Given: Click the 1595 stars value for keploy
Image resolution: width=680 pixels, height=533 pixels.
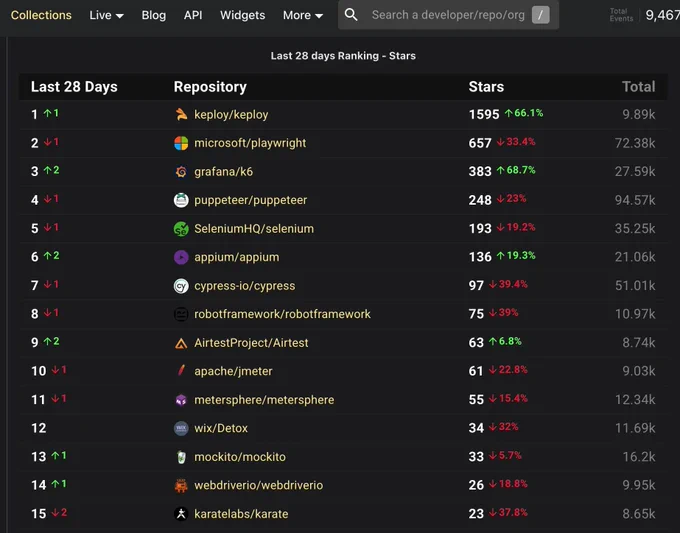Looking at the screenshot, I should point(484,114).
